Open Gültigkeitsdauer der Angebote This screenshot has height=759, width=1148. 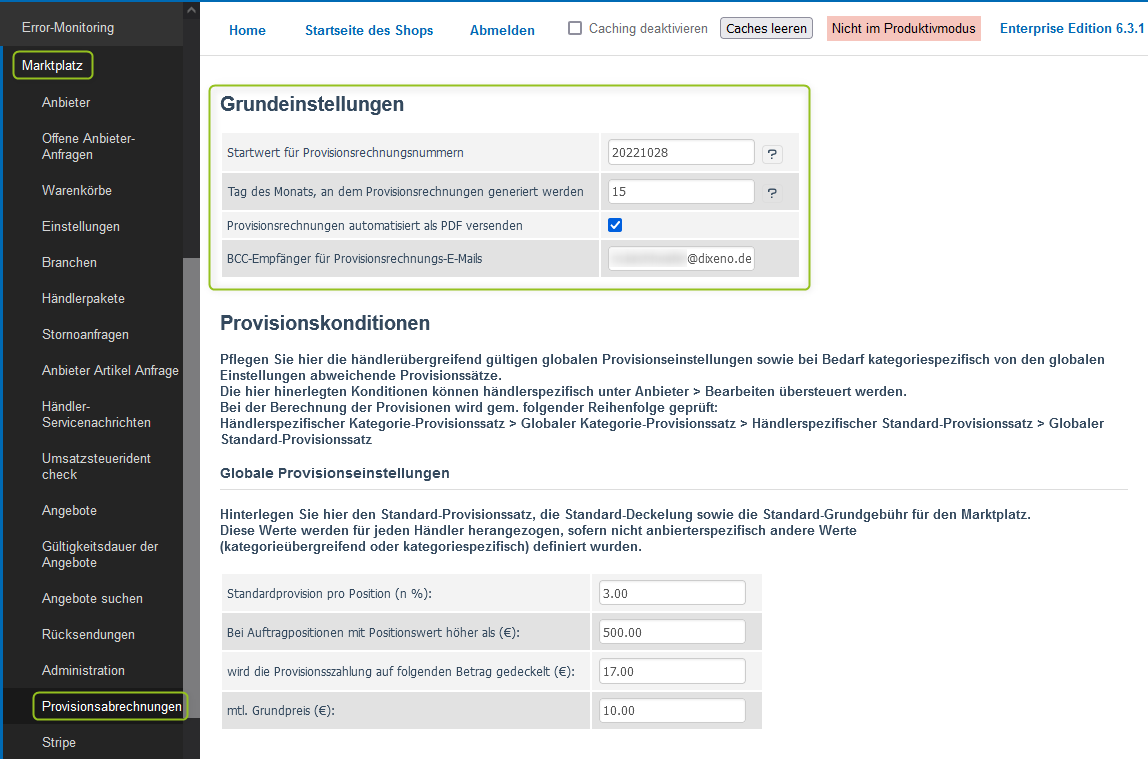click(x=100, y=554)
